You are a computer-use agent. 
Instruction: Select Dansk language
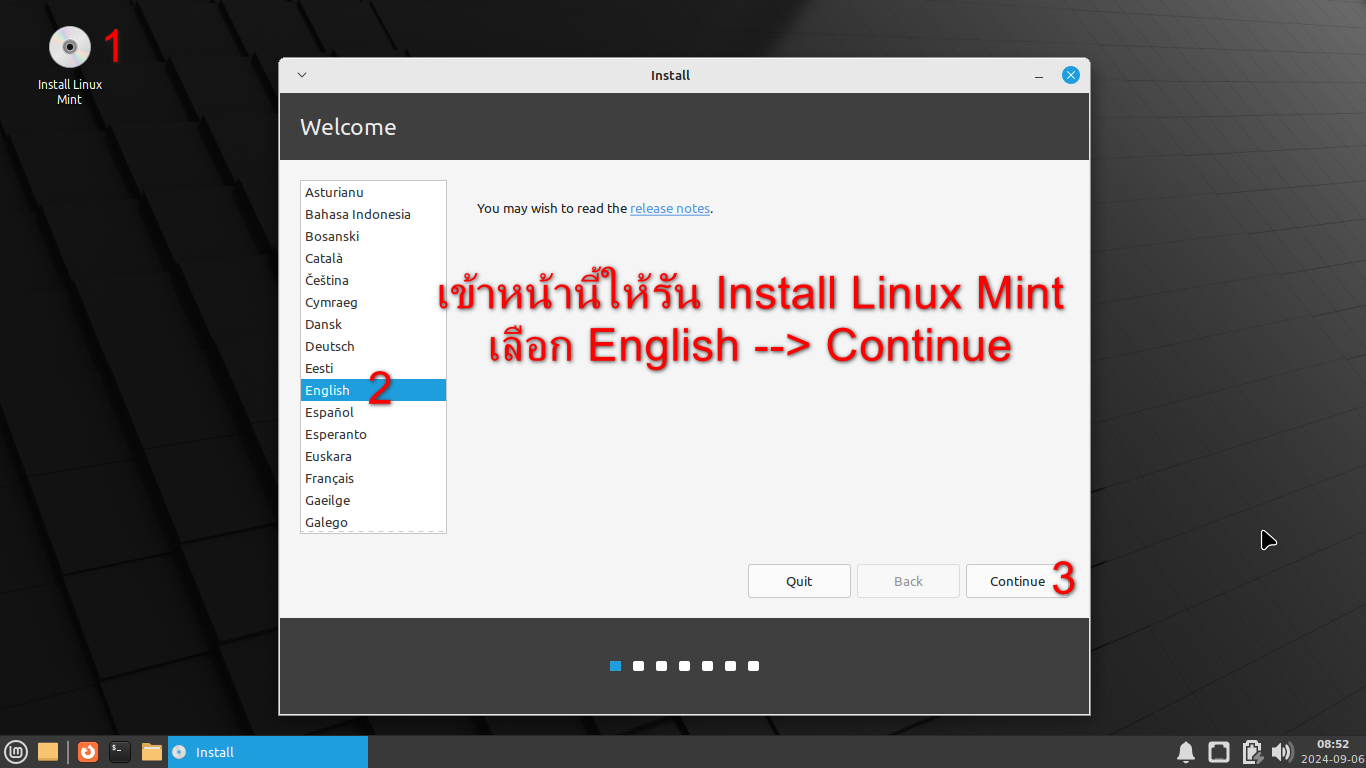pyautogui.click(x=373, y=324)
